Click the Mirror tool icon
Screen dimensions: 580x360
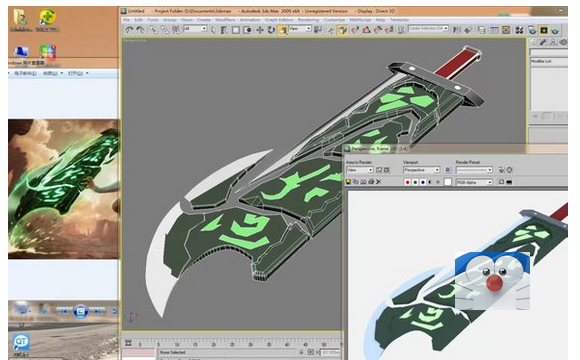(457, 30)
